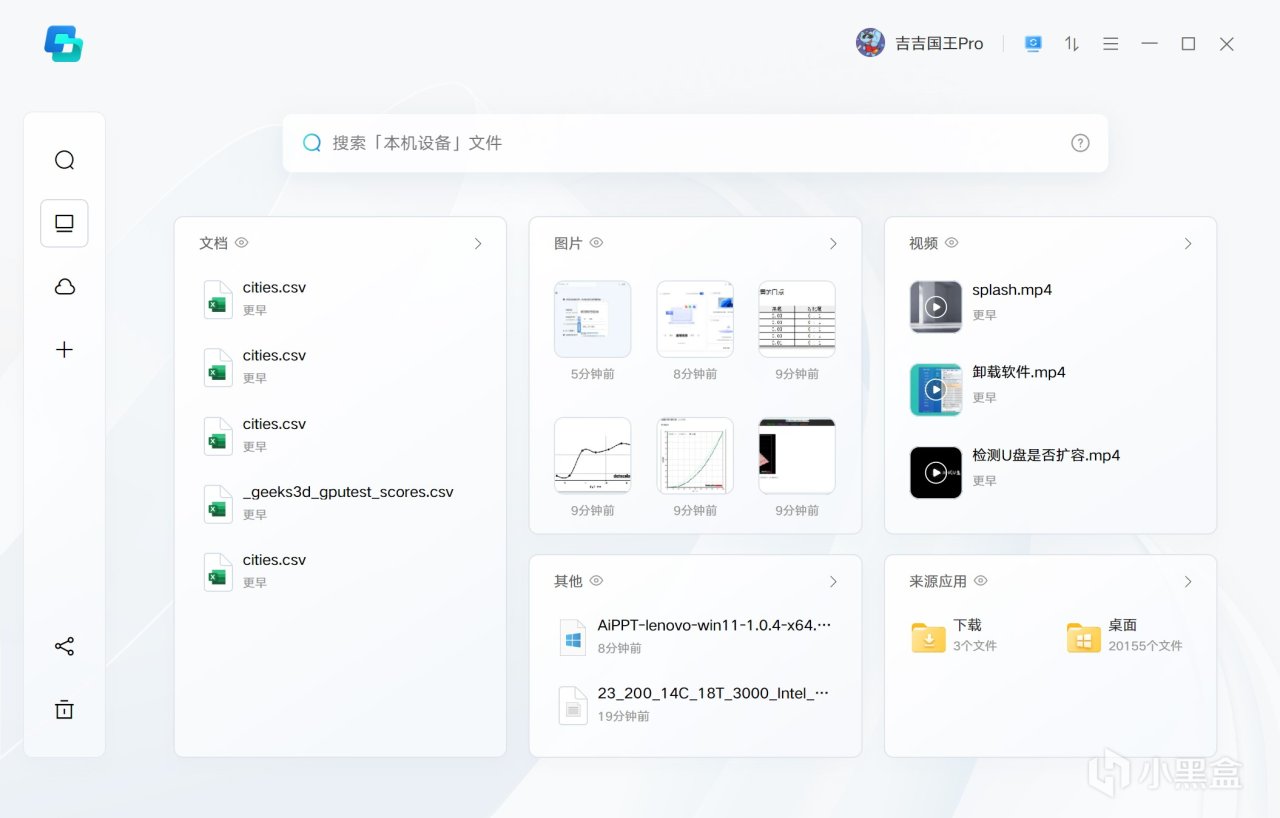1280x818 pixels.
Task: Click the file name 卸载软件.mp4
Action: [x=1019, y=372]
